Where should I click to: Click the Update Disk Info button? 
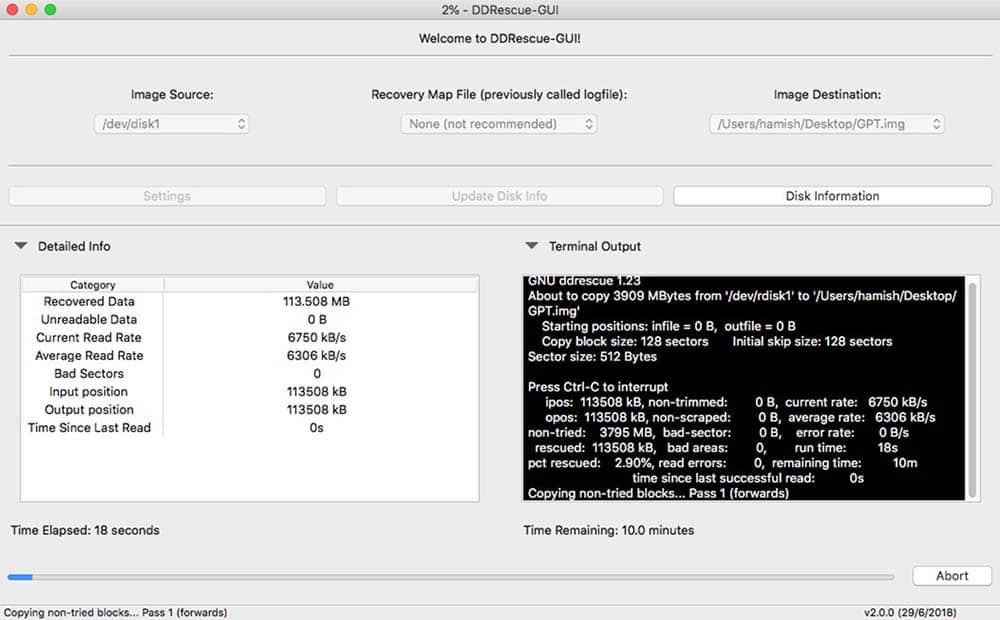499,196
